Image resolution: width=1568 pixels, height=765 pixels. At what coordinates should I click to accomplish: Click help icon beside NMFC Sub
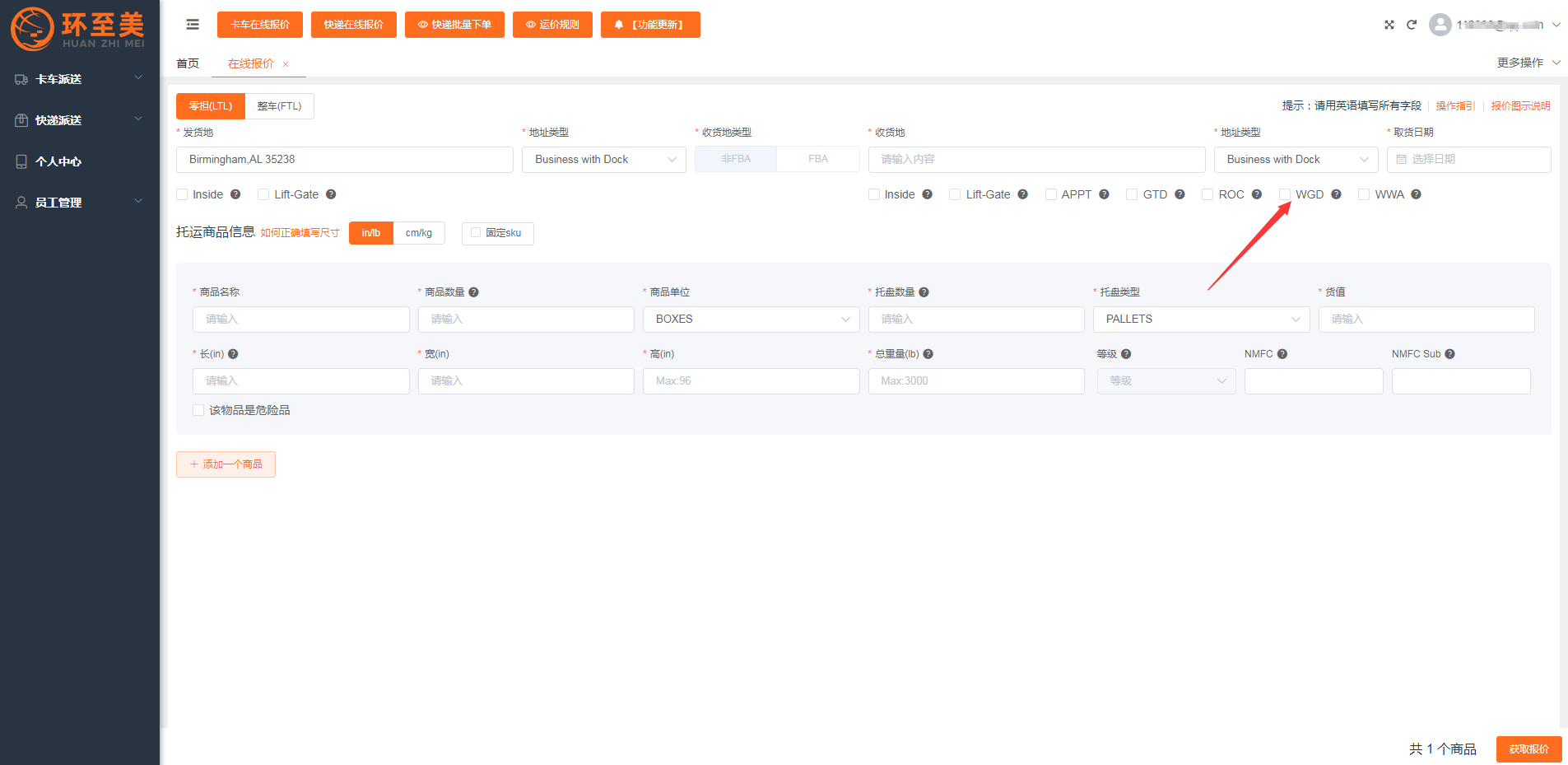(x=1449, y=354)
